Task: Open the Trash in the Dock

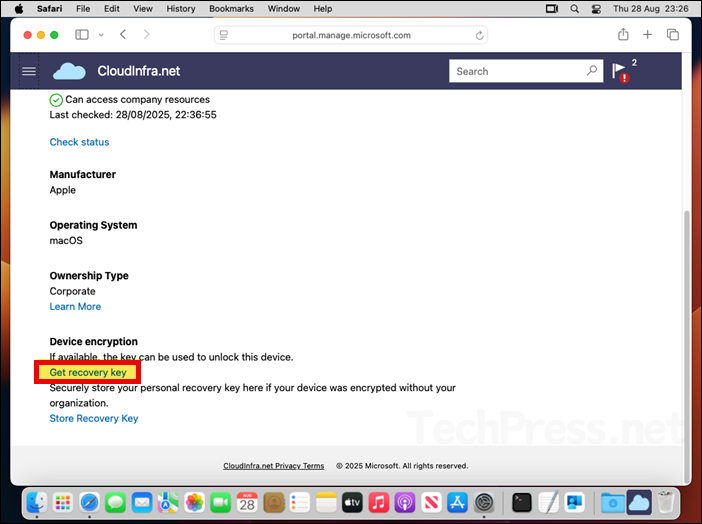Action: [x=666, y=503]
